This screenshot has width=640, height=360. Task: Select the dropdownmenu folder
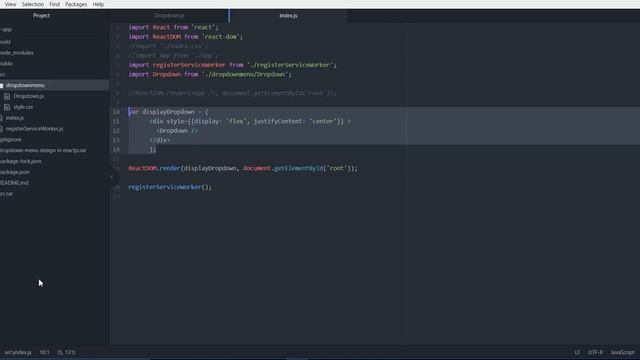(25, 85)
